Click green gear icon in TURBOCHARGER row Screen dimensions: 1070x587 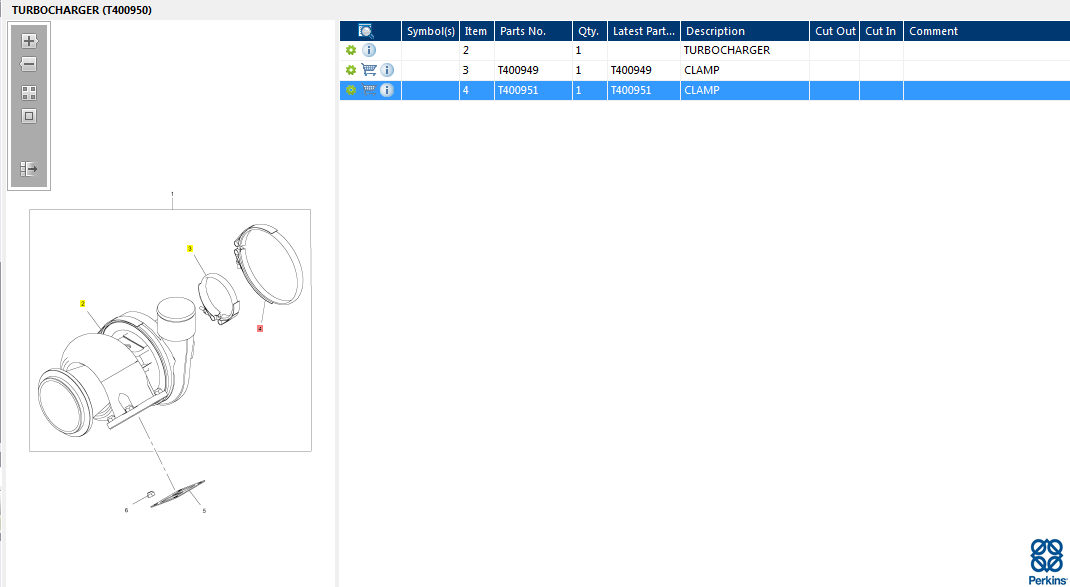[351, 51]
